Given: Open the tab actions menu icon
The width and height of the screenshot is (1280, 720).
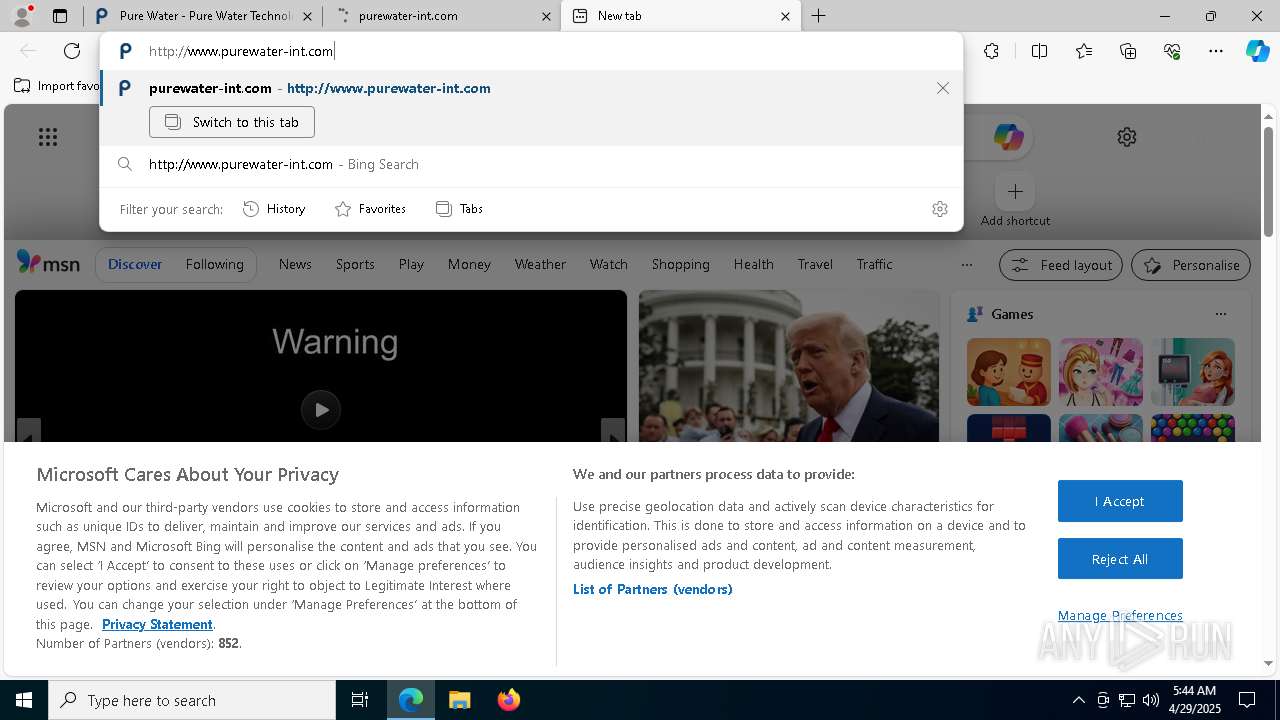Looking at the screenshot, I should point(60,16).
